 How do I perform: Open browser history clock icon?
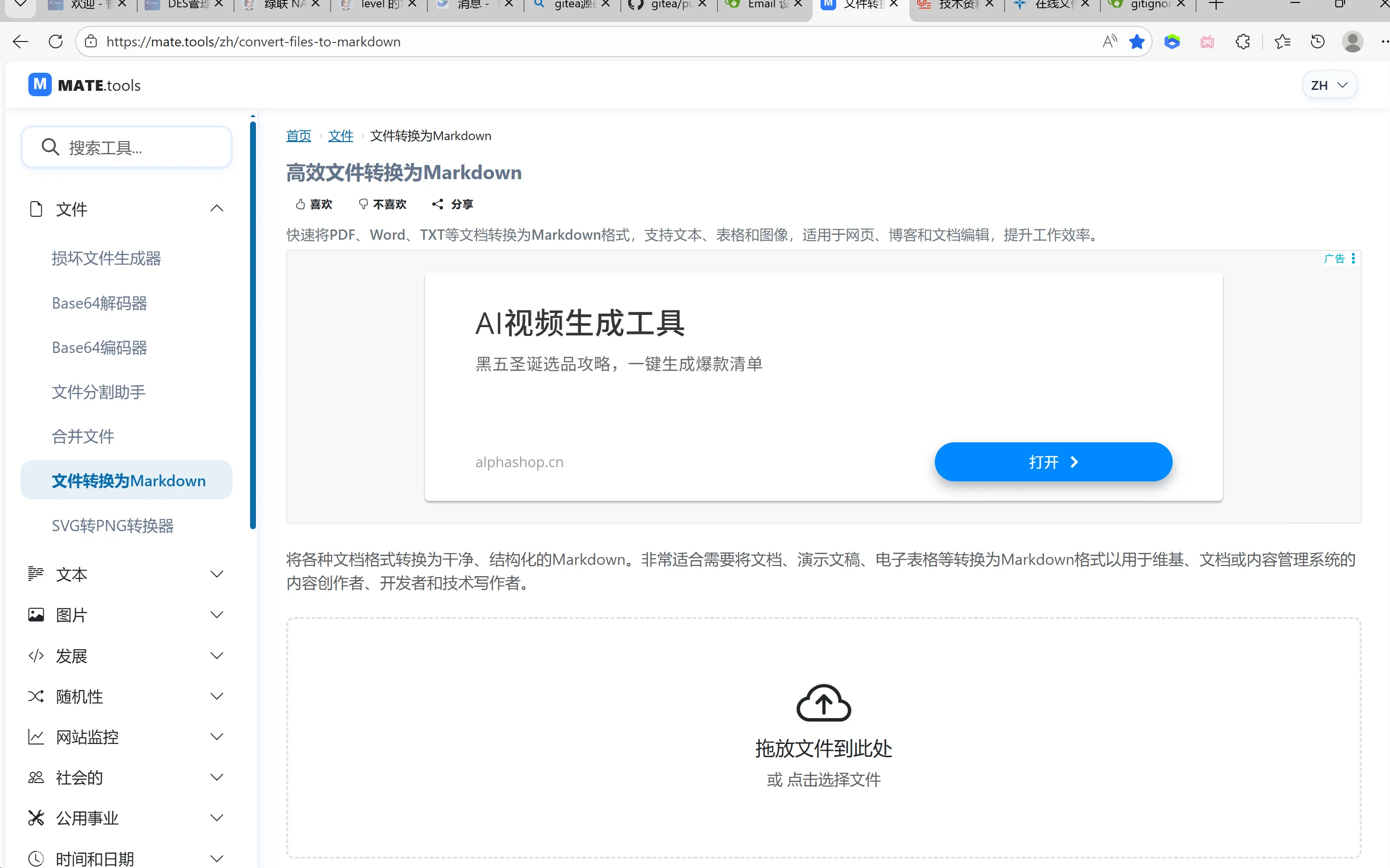pos(1318,42)
